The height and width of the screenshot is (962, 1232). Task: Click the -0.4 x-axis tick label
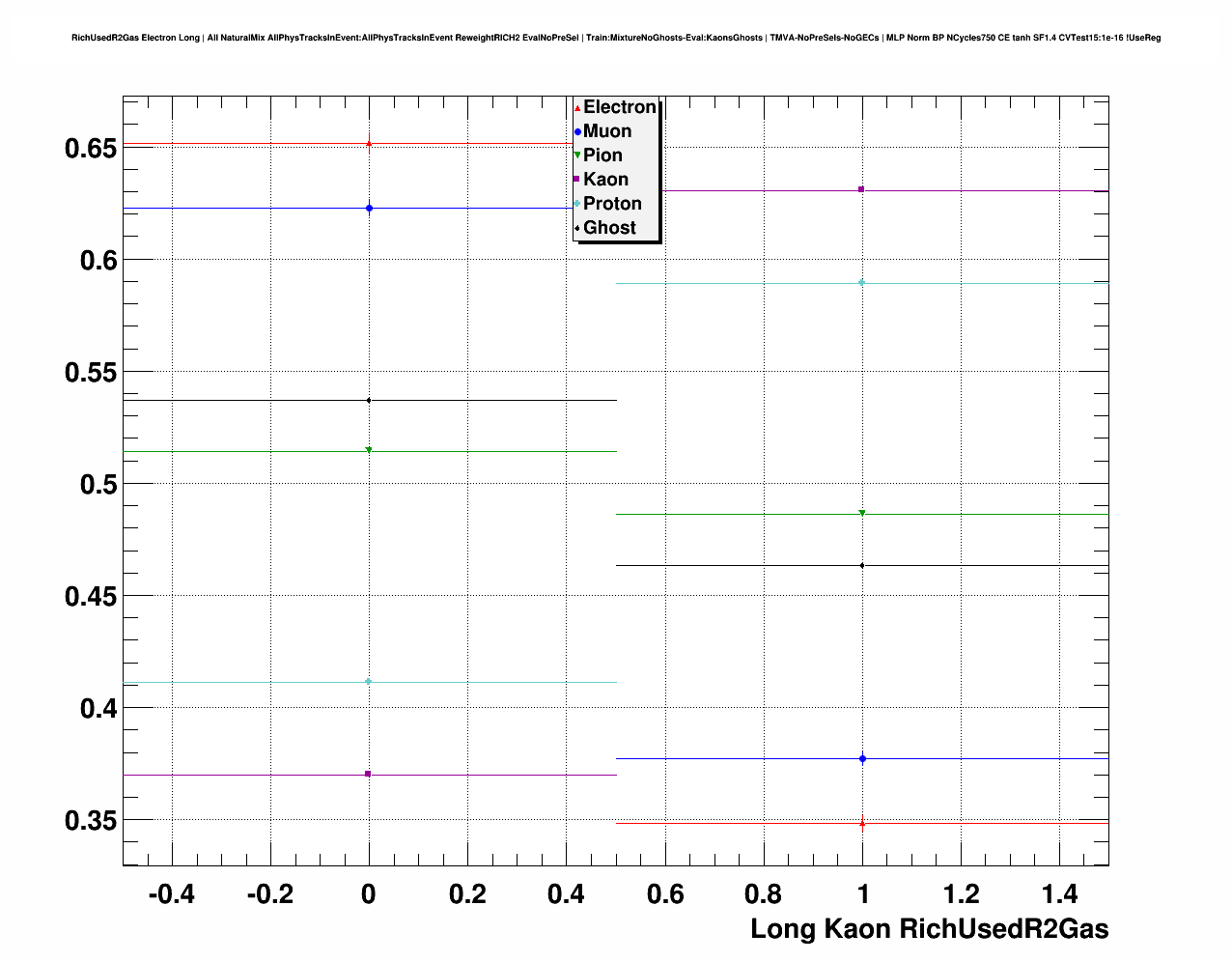(x=171, y=894)
